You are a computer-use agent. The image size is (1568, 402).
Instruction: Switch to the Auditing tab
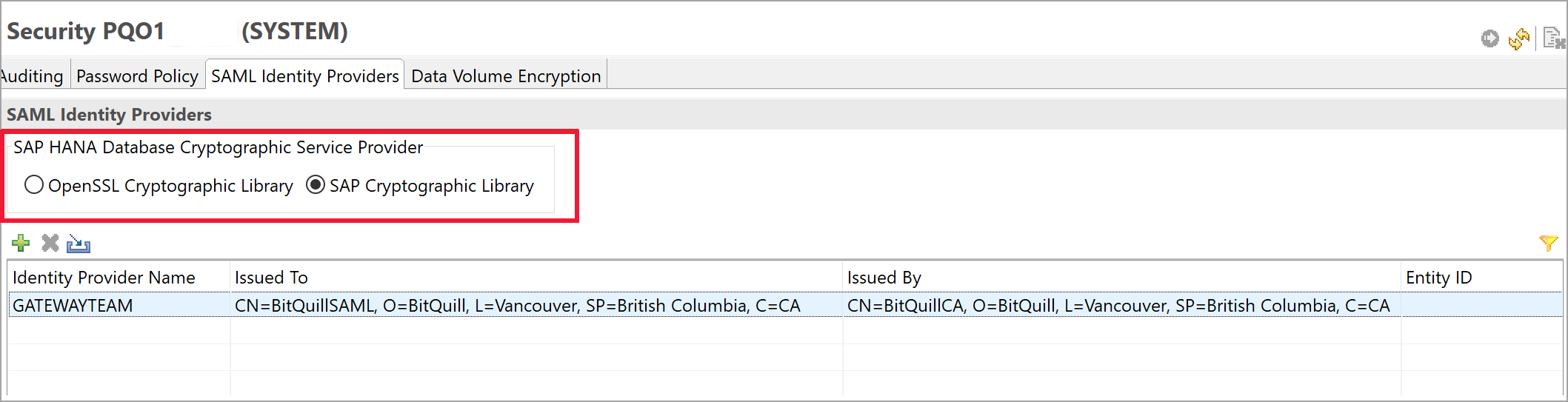[33, 76]
